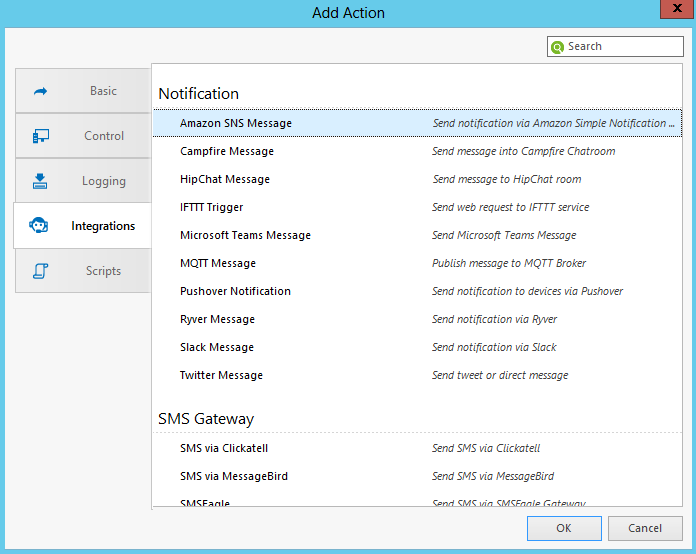696x554 pixels.
Task: Click 'Publish message to MQTT Broker' description
Action: pos(509,263)
